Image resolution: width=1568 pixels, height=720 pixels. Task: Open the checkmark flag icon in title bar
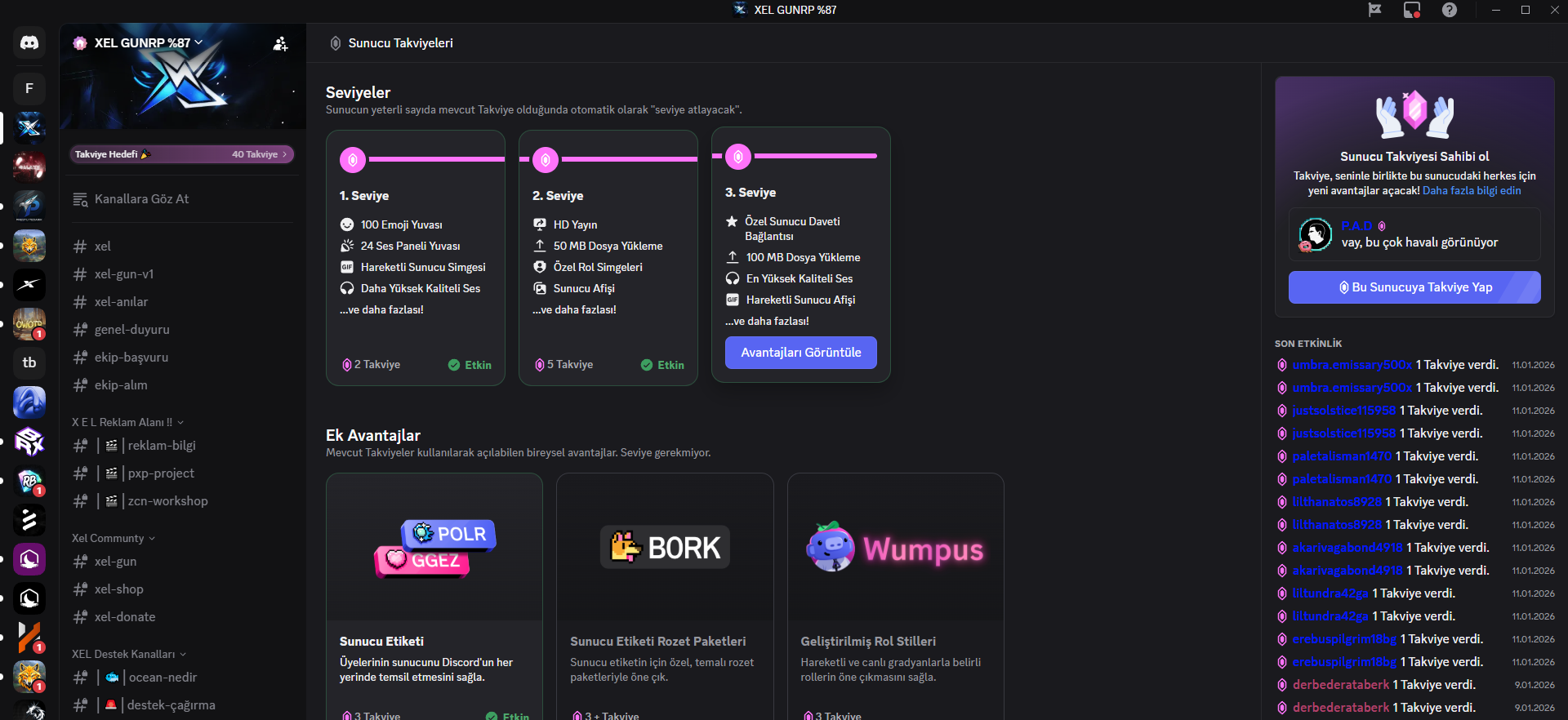click(1375, 10)
